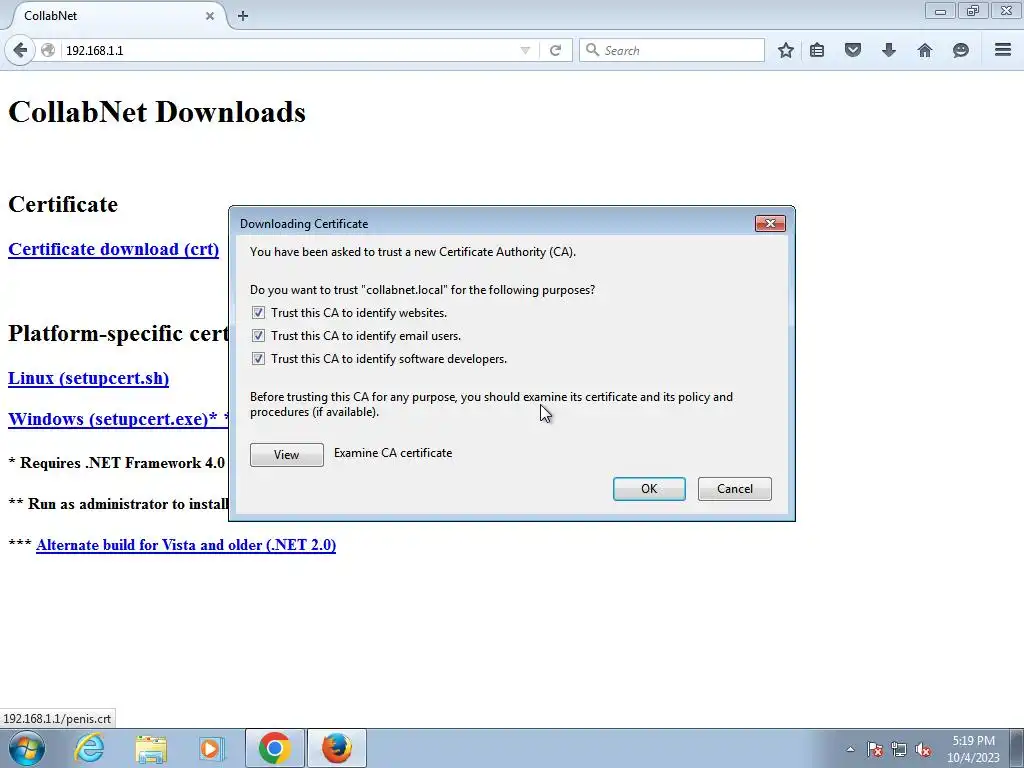The width and height of the screenshot is (1024, 768).
Task: Switch to Firefox in the taskbar
Action: point(337,748)
